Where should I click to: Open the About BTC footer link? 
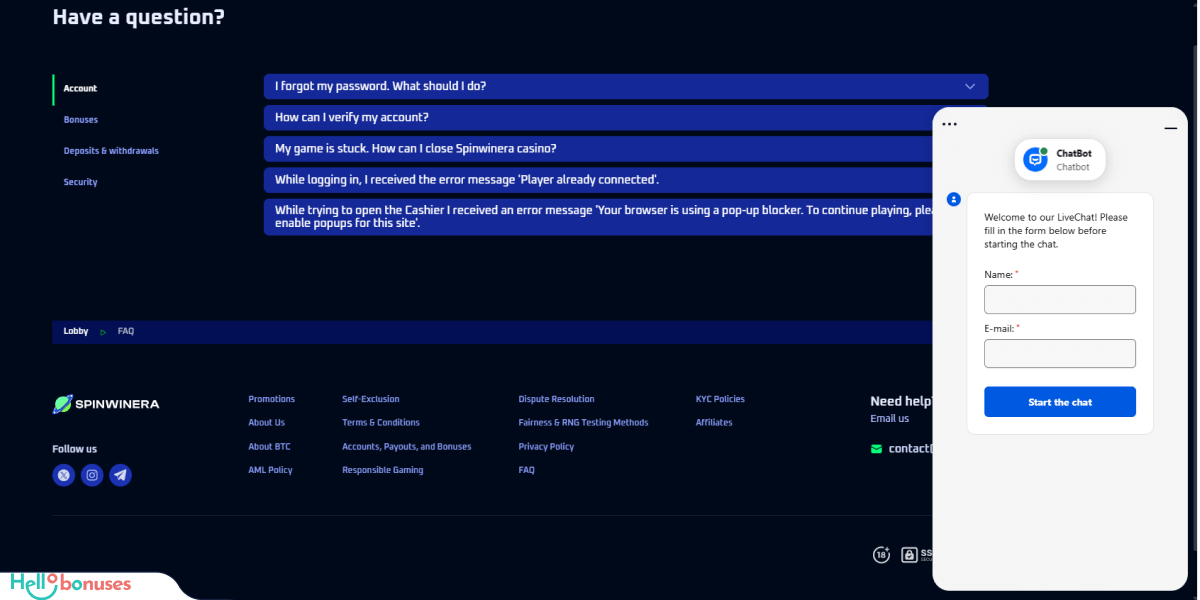coord(270,446)
